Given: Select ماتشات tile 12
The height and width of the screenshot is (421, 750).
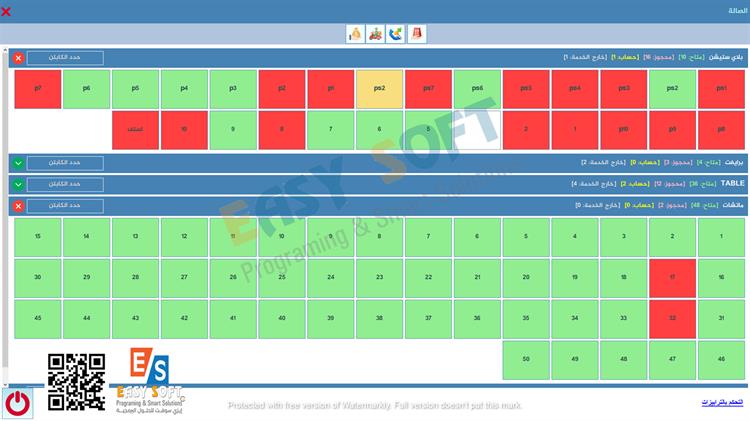Looking at the screenshot, I should click(x=184, y=237).
